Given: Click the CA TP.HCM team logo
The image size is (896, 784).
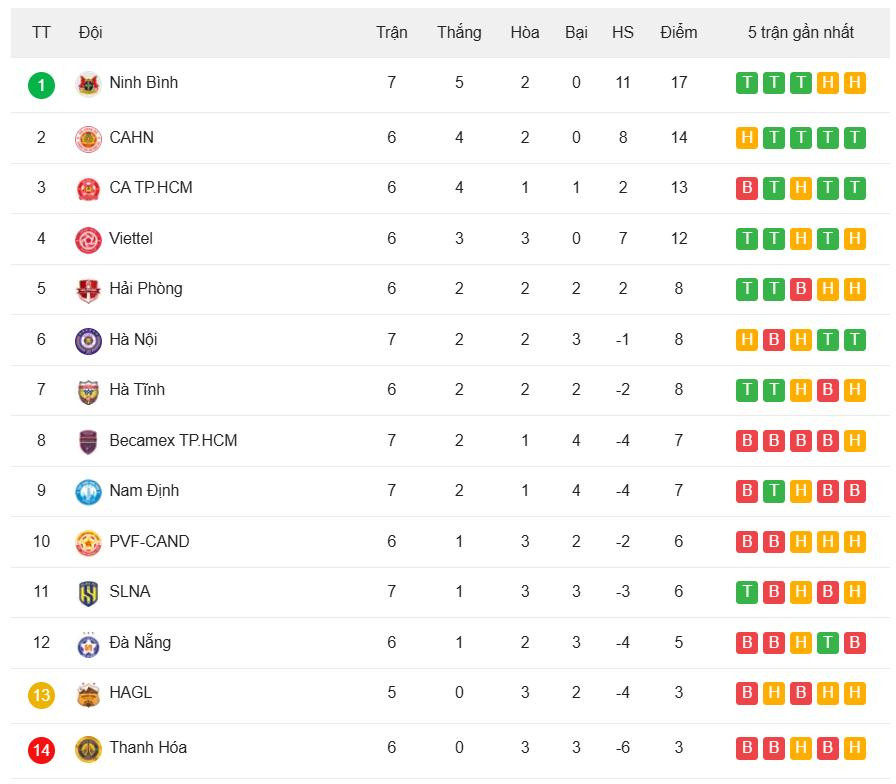Looking at the screenshot, I should 89,189.
